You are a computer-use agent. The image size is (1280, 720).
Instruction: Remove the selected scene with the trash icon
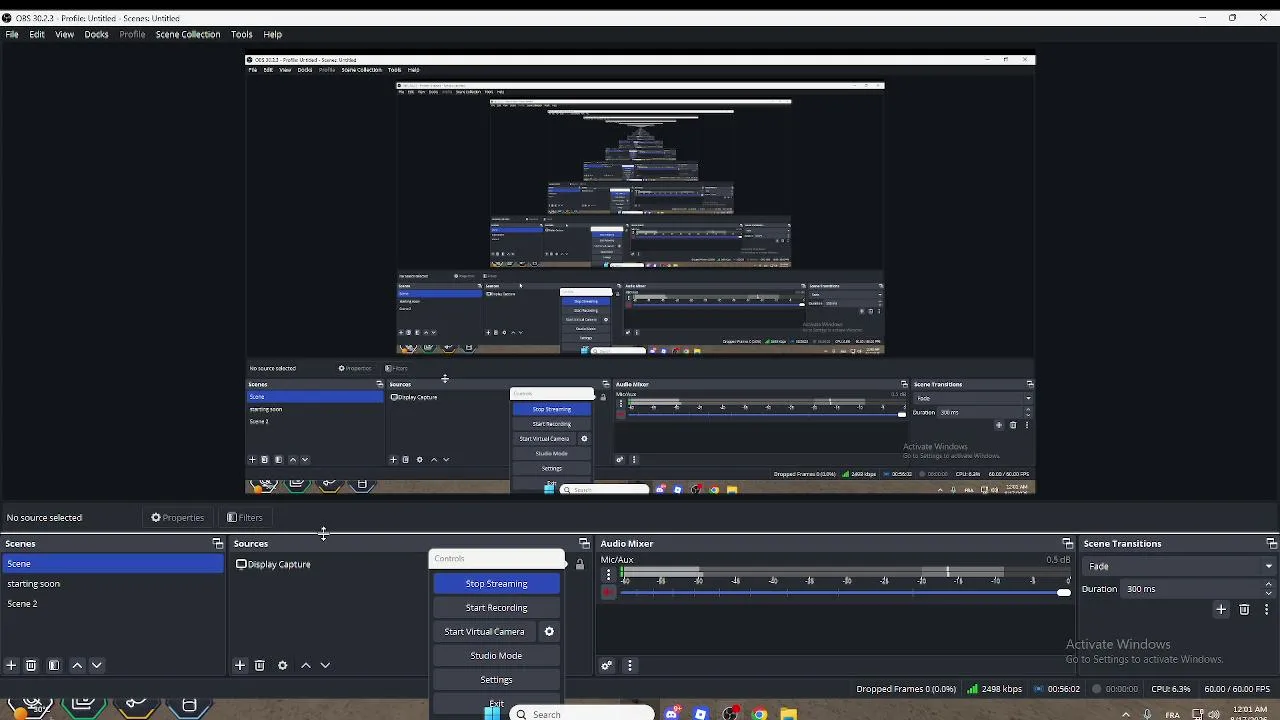tap(31, 666)
